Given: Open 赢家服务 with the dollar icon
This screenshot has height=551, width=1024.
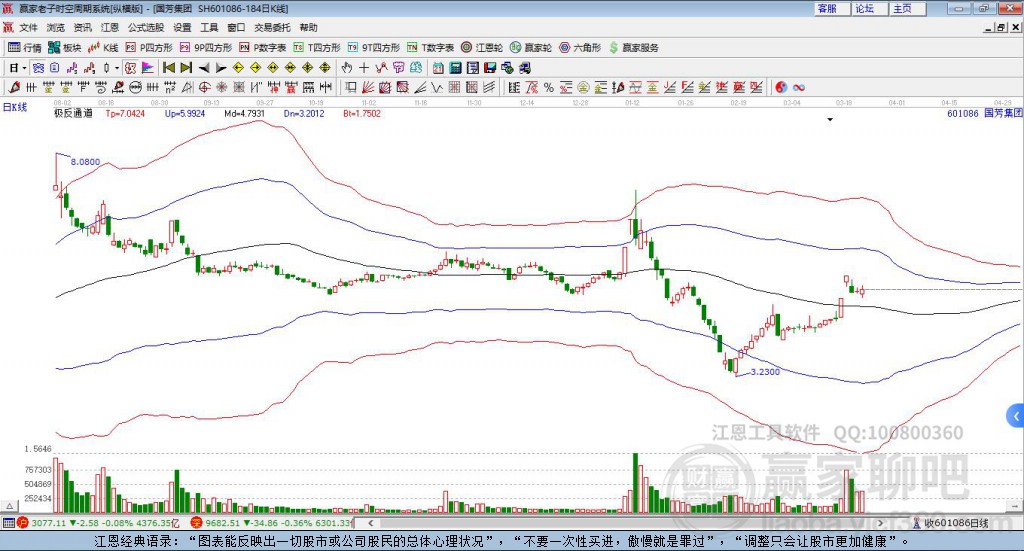Looking at the screenshot, I should tap(633, 48).
